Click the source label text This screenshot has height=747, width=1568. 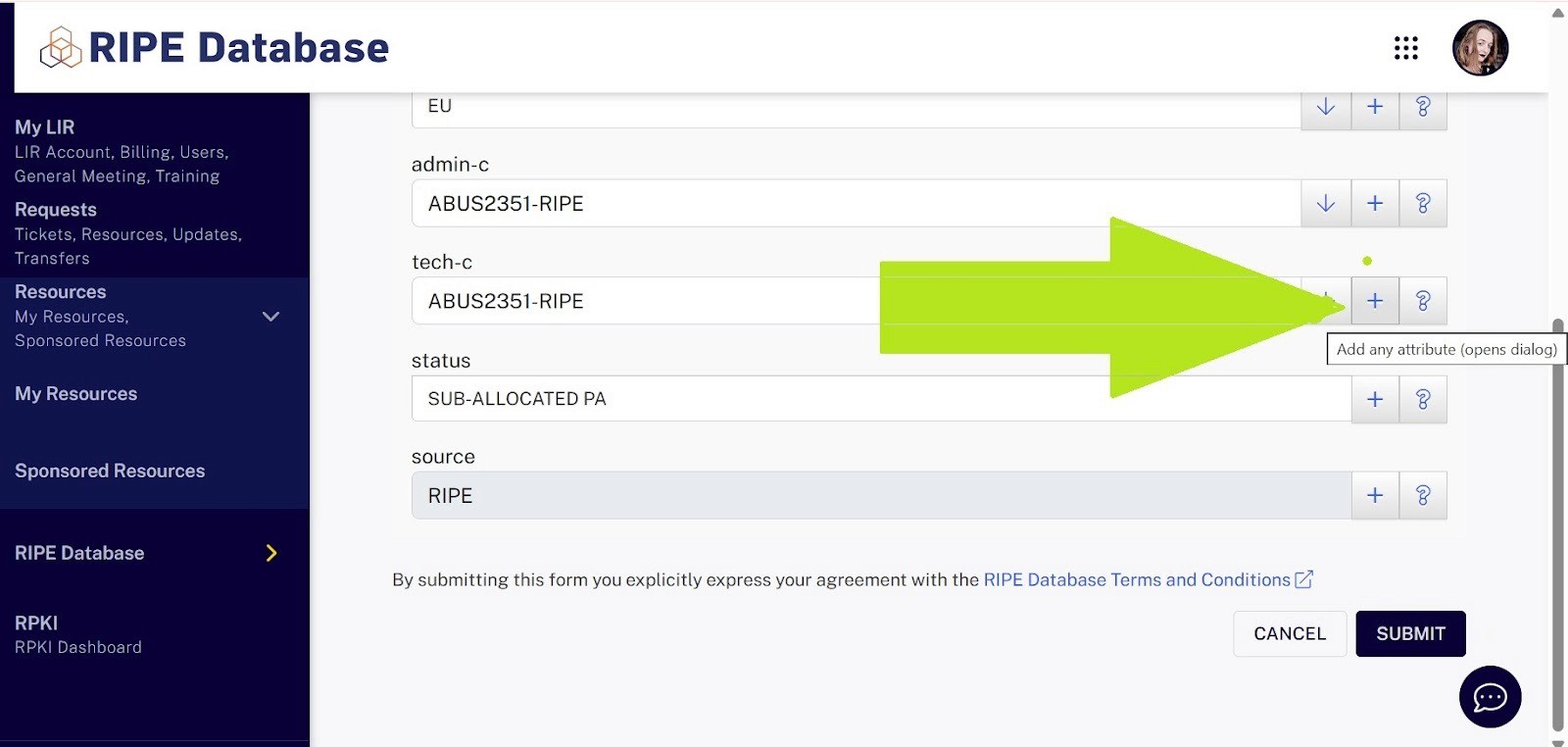click(x=443, y=456)
